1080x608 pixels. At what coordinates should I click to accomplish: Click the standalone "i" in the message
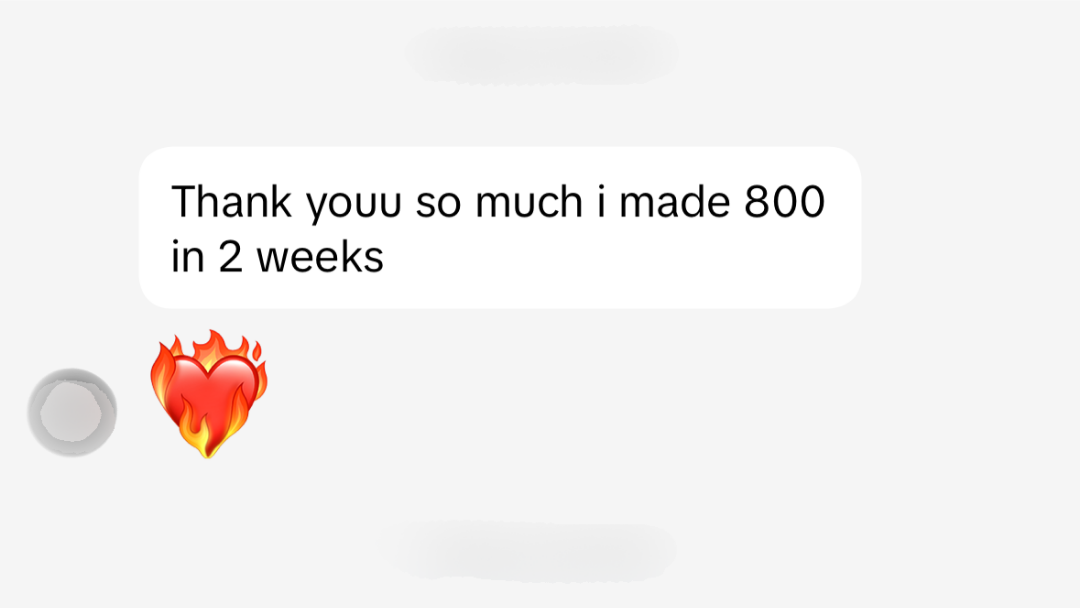tap(603, 202)
